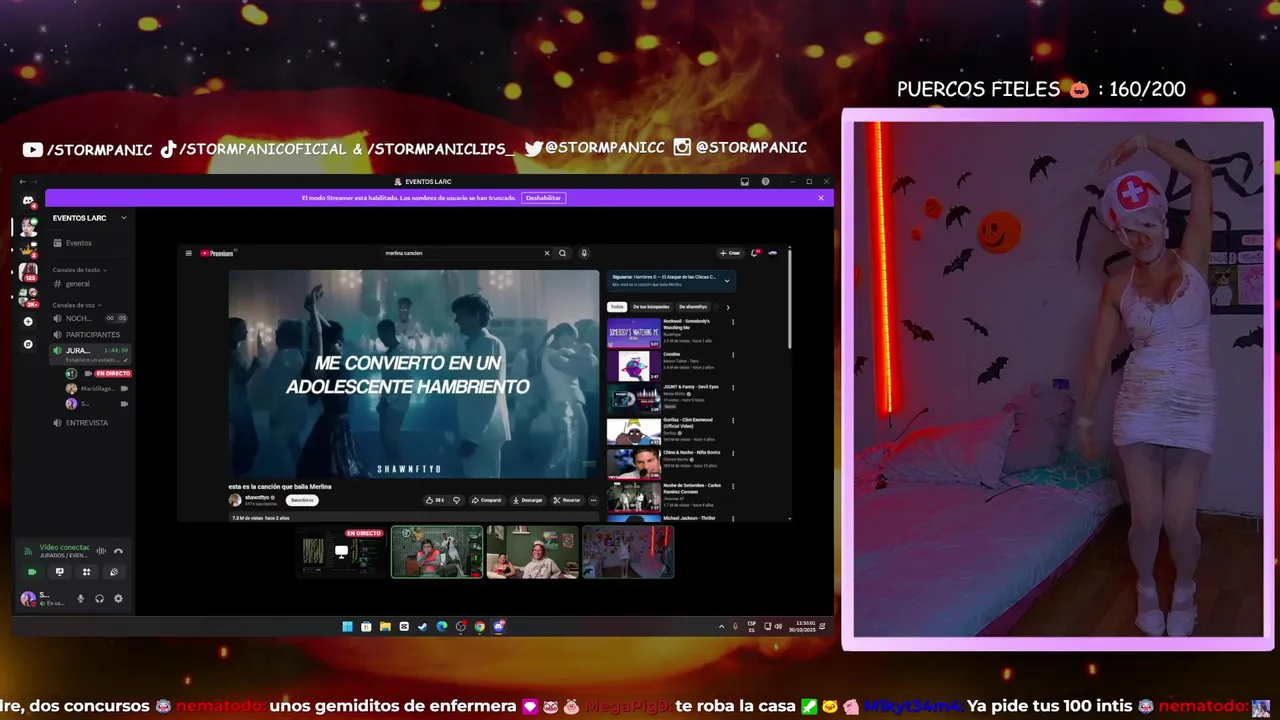Expand the EVENTOS LARC server dropdown
The width and height of the screenshot is (1280, 720).
point(124,218)
